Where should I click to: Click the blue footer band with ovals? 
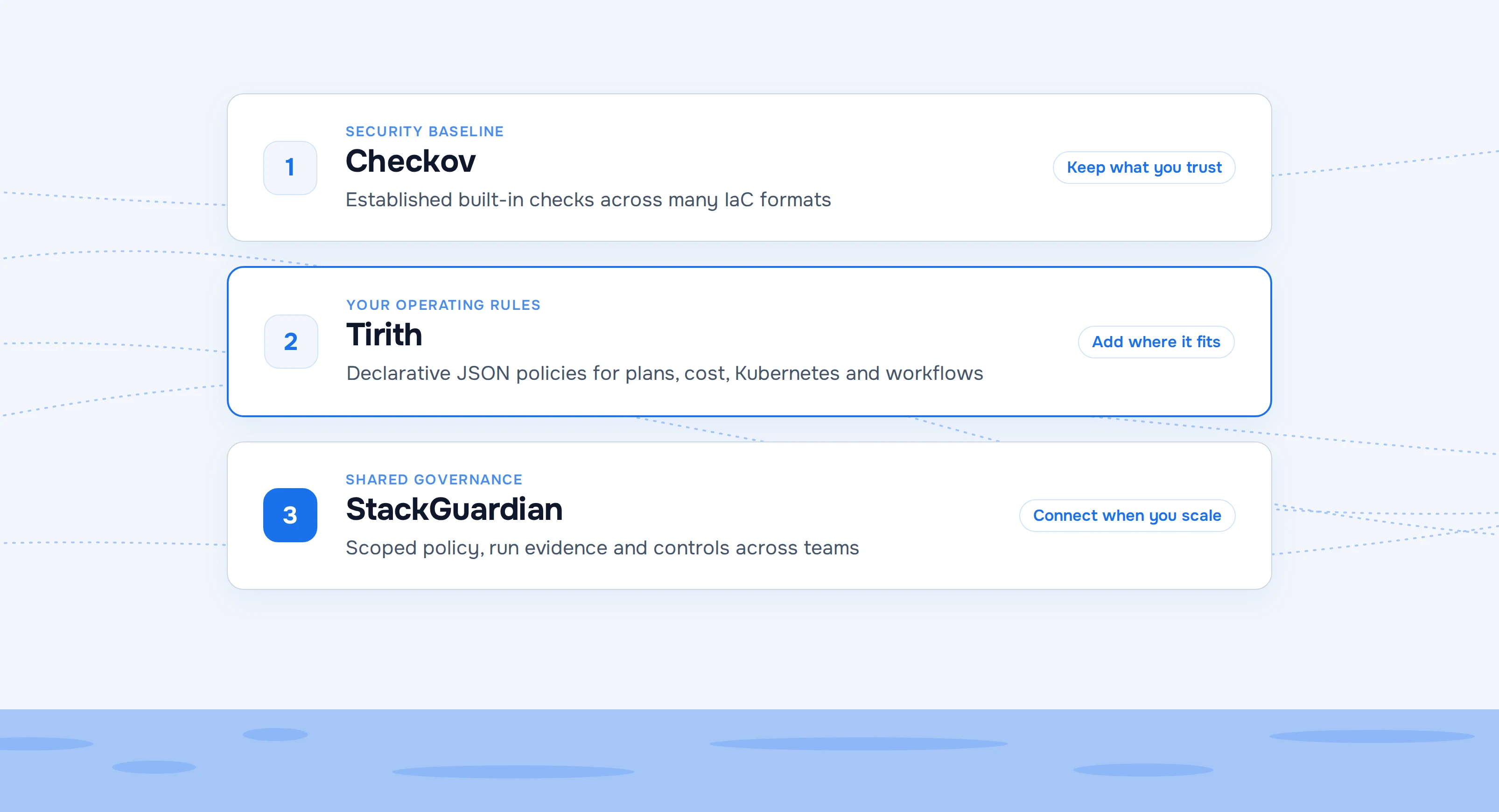pos(749,760)
